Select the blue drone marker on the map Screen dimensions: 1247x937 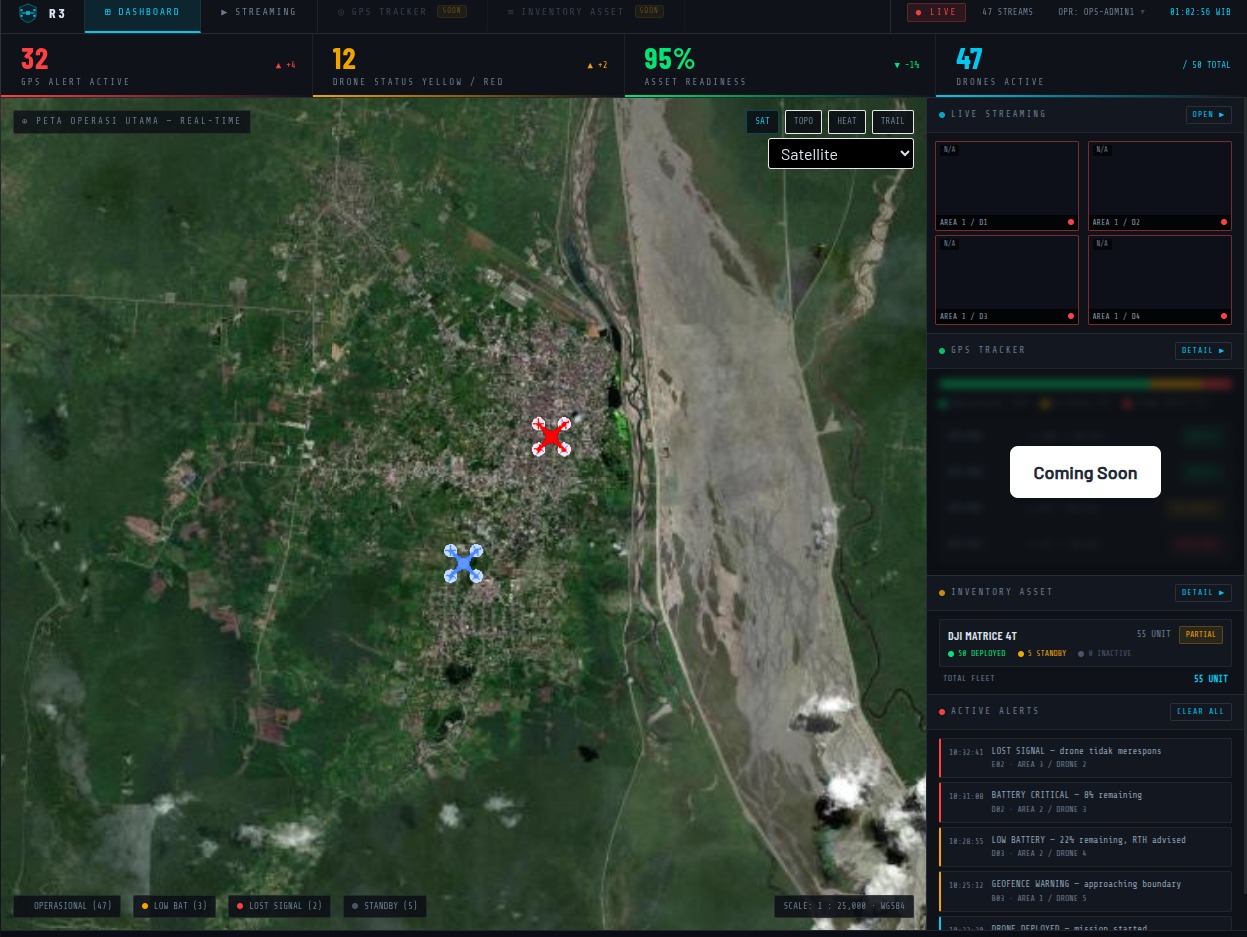[463, 563]
